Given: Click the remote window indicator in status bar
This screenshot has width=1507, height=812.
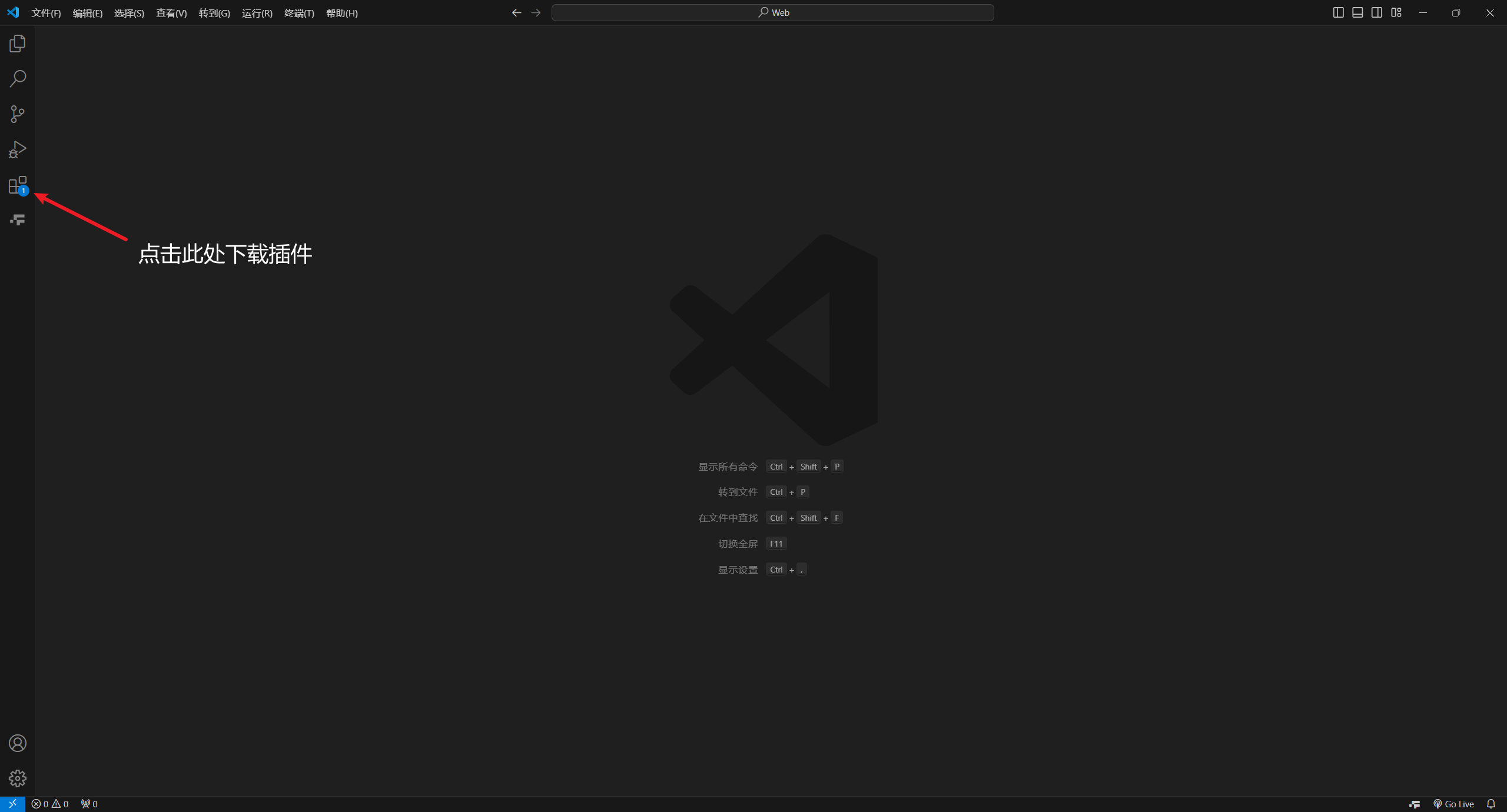Looking at the screenshot, I should (x=12, y=804).
